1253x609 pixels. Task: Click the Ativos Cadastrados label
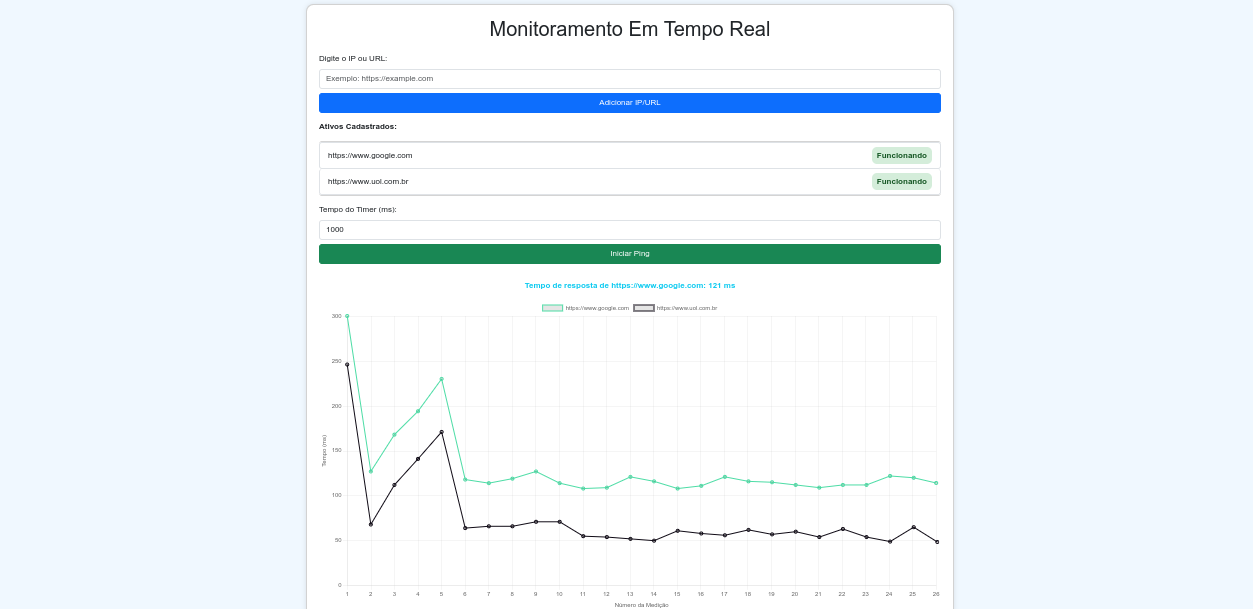(x=358, y=127)
